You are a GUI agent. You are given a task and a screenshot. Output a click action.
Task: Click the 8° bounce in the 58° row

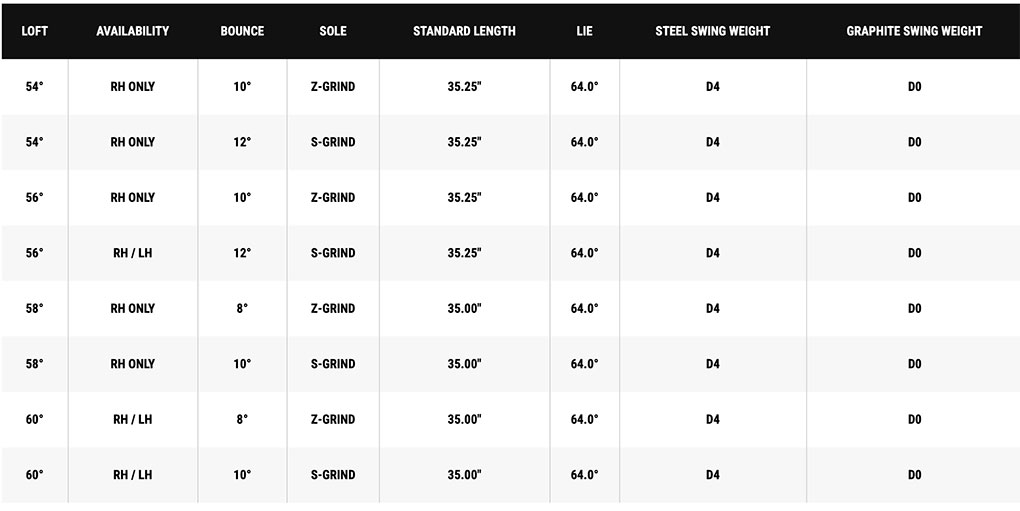[x=242, y=309]
